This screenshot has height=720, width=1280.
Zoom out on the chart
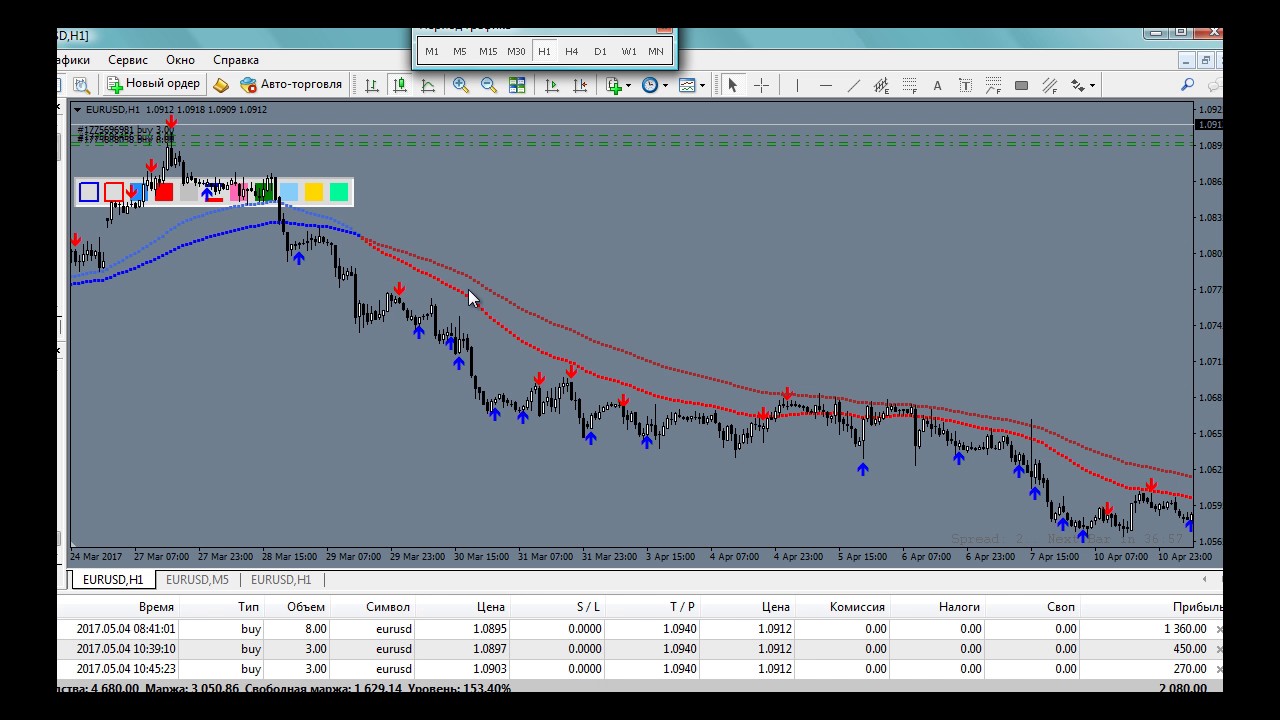(489, 85)
